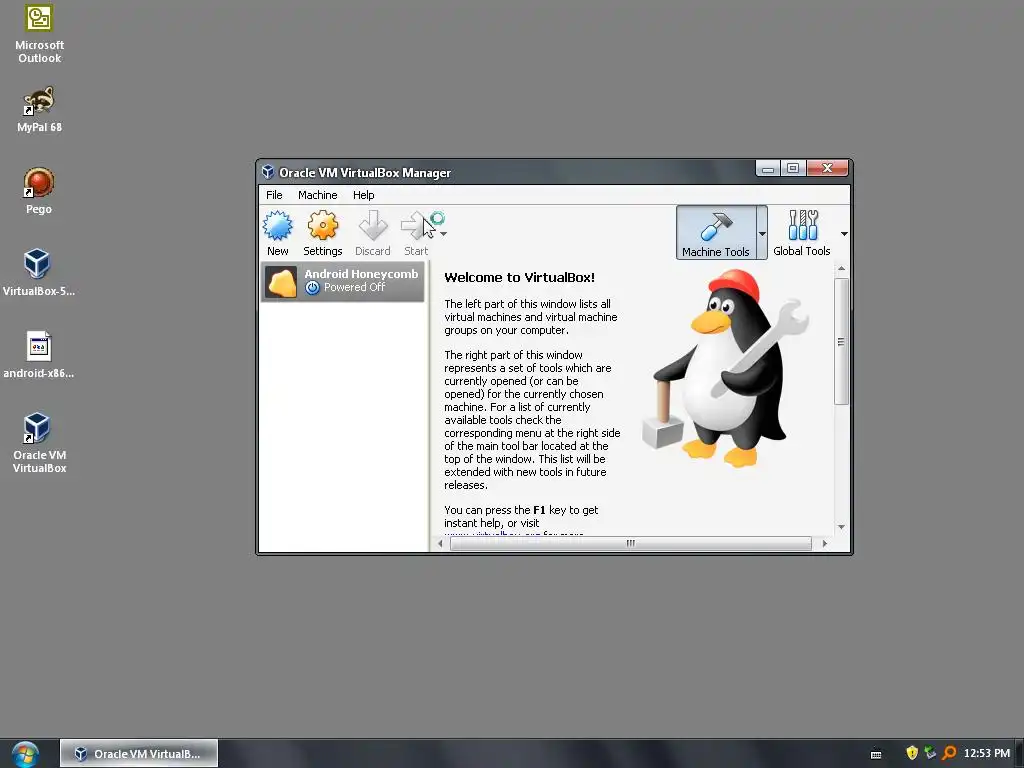Close the VirtualBox Manager window
The width and height of the screenshot is (1024, 768).
(827, 168)
